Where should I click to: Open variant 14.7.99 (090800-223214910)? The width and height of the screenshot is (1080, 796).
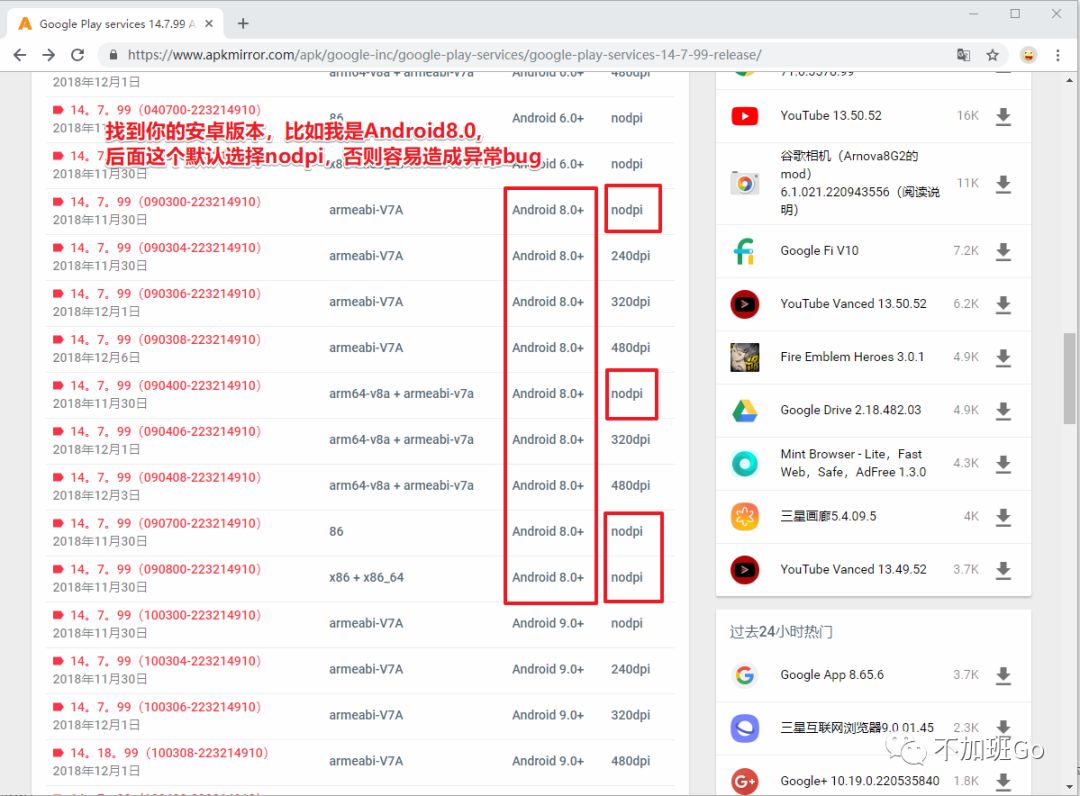(x=165, y=569)
